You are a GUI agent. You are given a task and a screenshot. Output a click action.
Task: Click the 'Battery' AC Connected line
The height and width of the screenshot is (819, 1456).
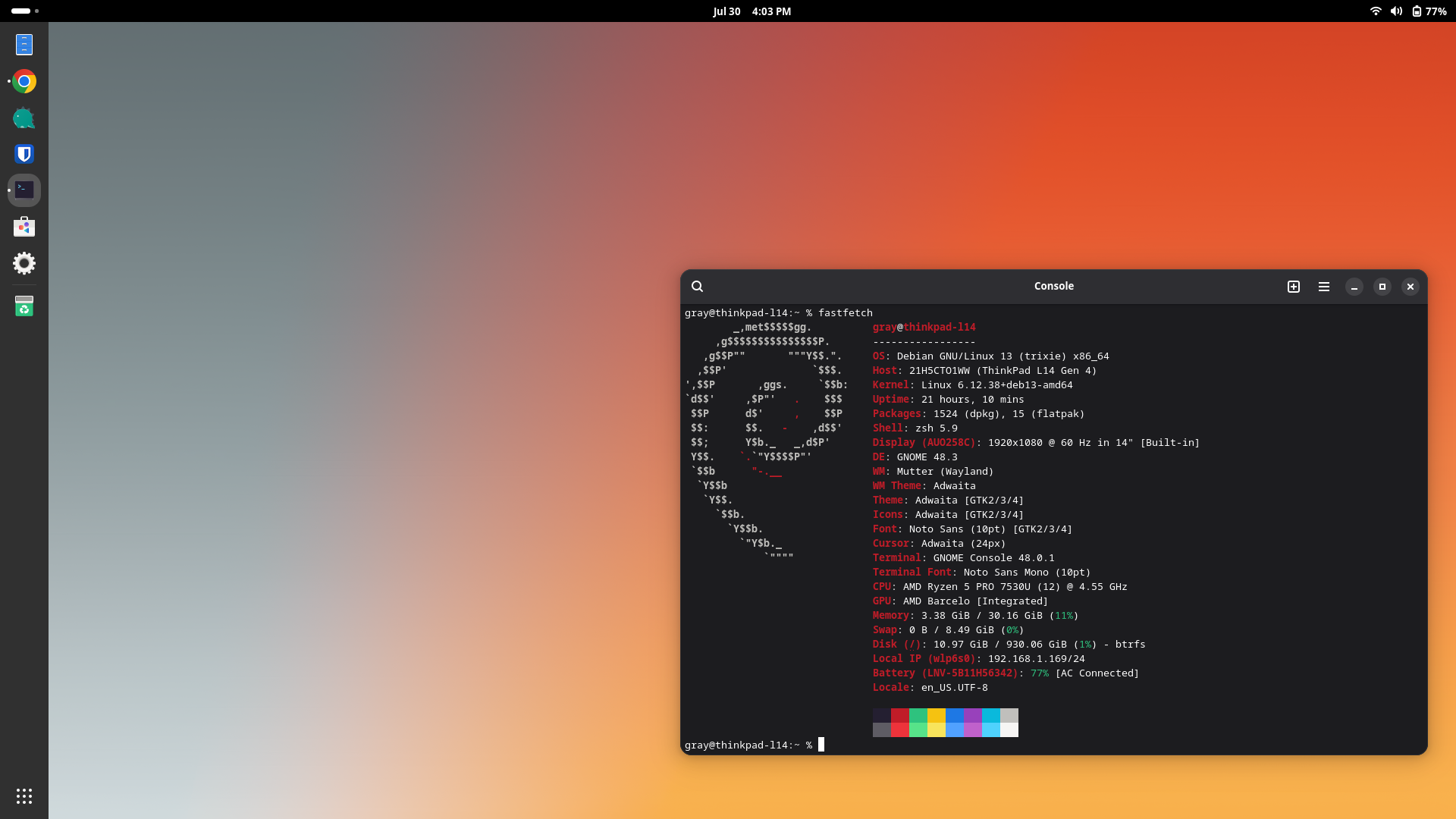[1006, 673]
